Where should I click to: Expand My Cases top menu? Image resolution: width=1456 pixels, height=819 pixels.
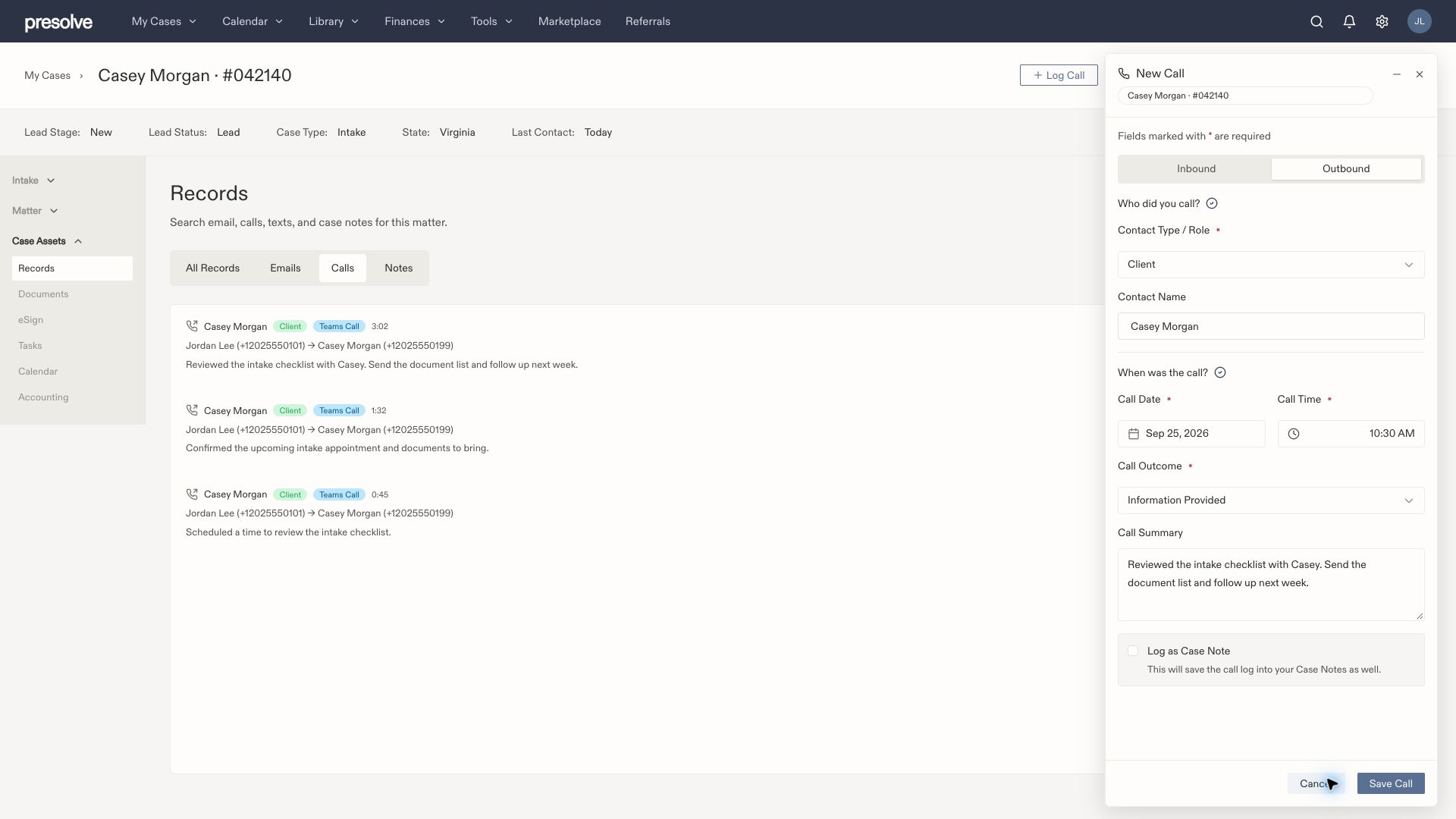coord(164,21)
